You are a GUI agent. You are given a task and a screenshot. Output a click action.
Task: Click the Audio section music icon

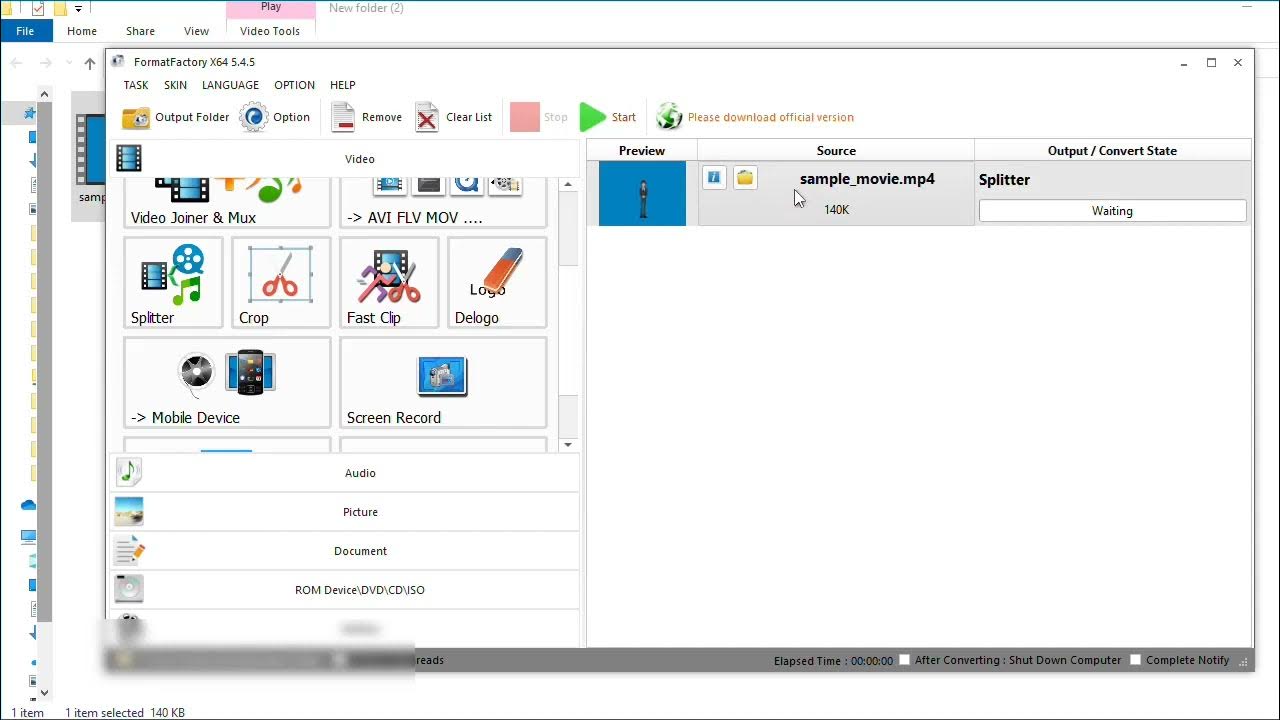(x=129, y=472)
